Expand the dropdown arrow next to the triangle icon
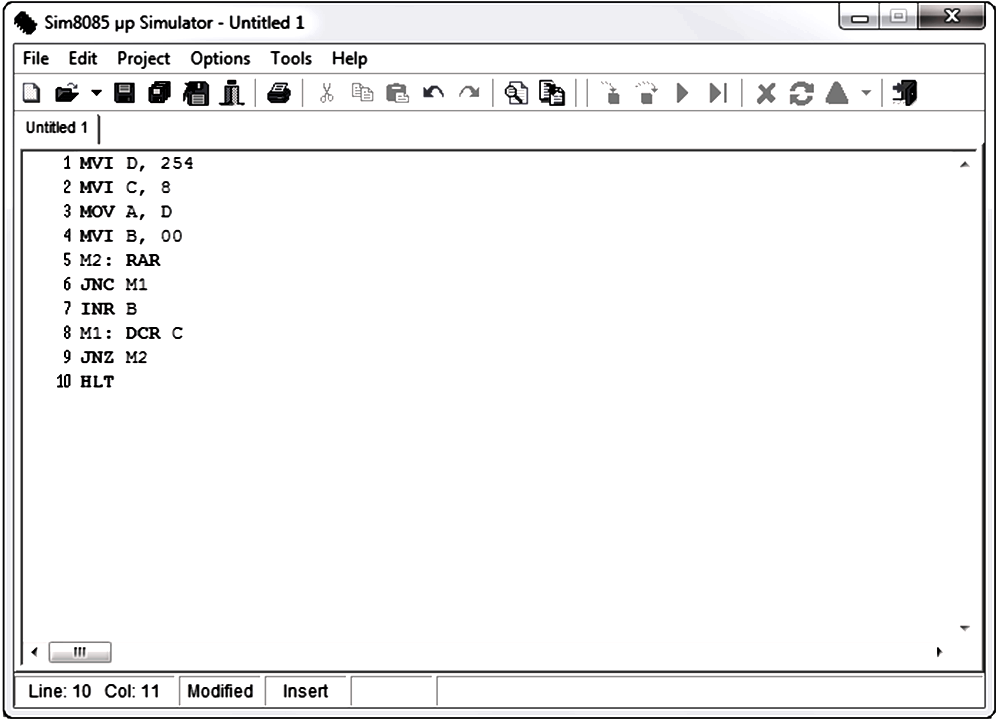The image size is (1003, 723). point(866,93)
